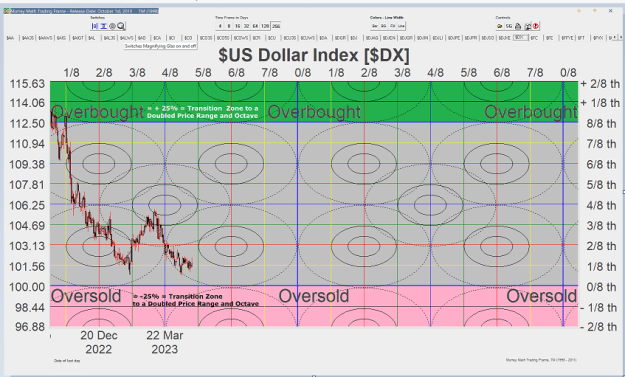
Task: Click the 6/8 th level label
Action: [x=601, y=164]
